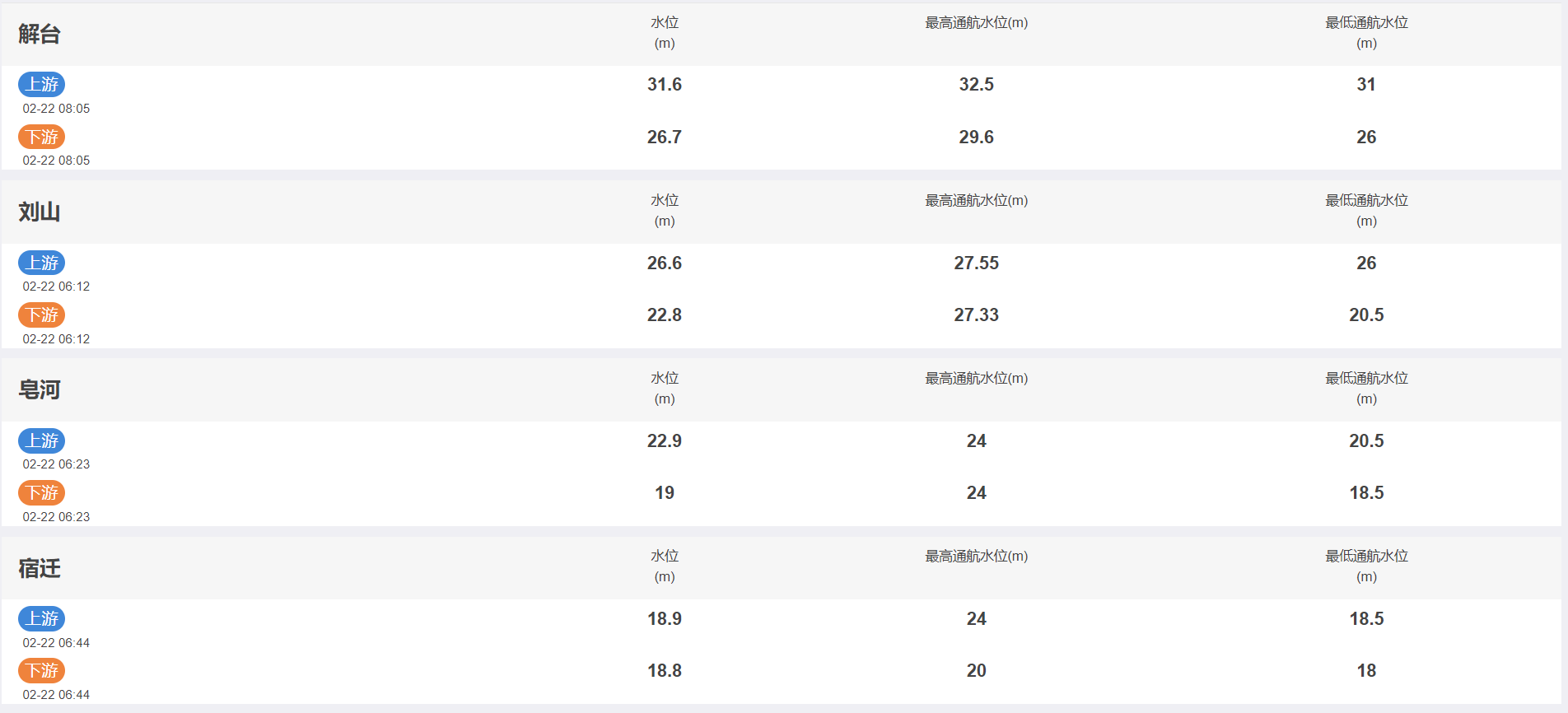The height and width of the screenshot is (713, 1568).
Task: Click the 下游 badge under 刘山
Action: coord(42,315)
